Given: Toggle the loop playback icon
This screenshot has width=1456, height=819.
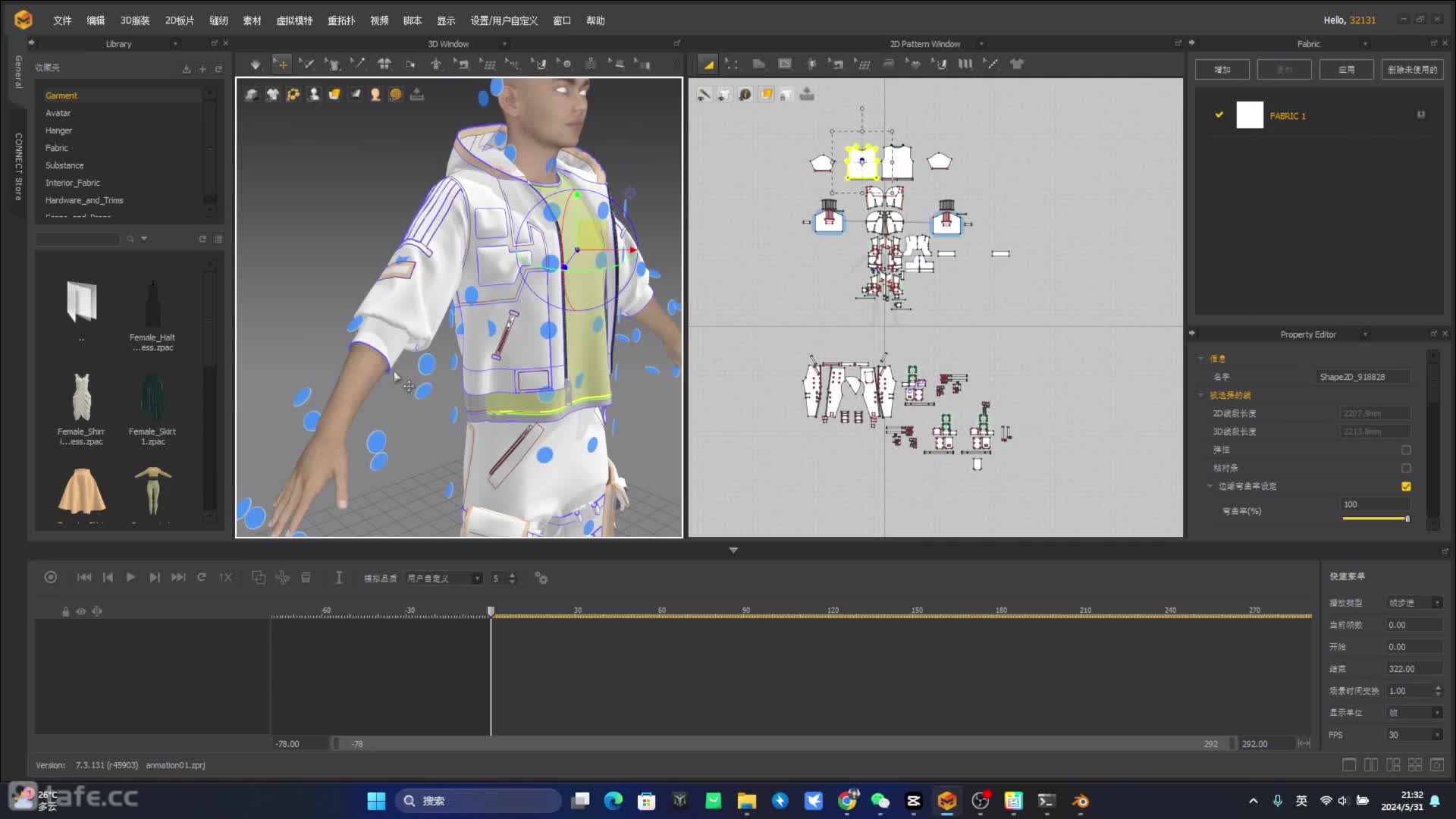Looking at the screenshot, I should click(x=202, y=578).
